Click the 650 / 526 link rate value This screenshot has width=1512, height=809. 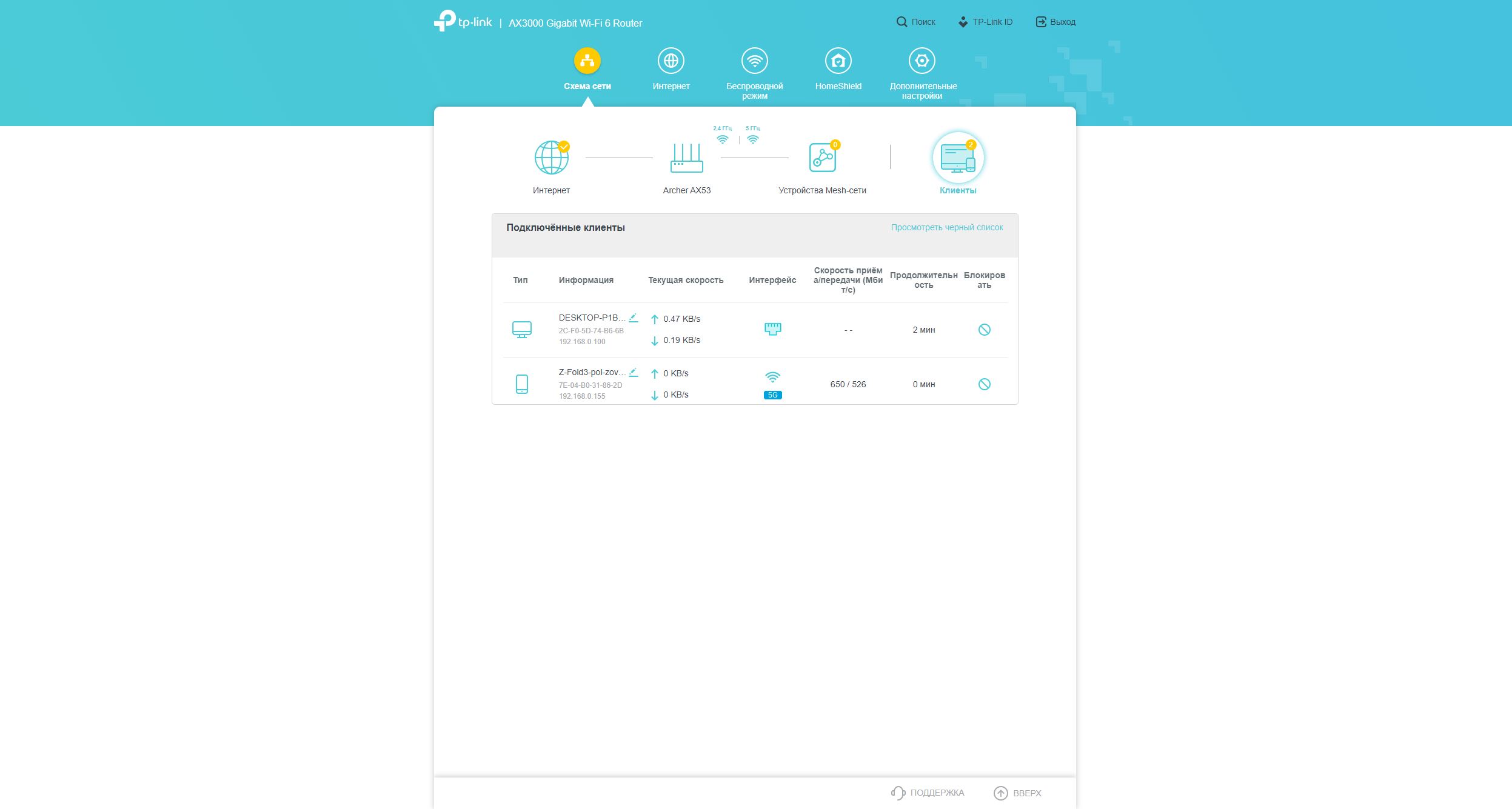[x=848, y=384]
